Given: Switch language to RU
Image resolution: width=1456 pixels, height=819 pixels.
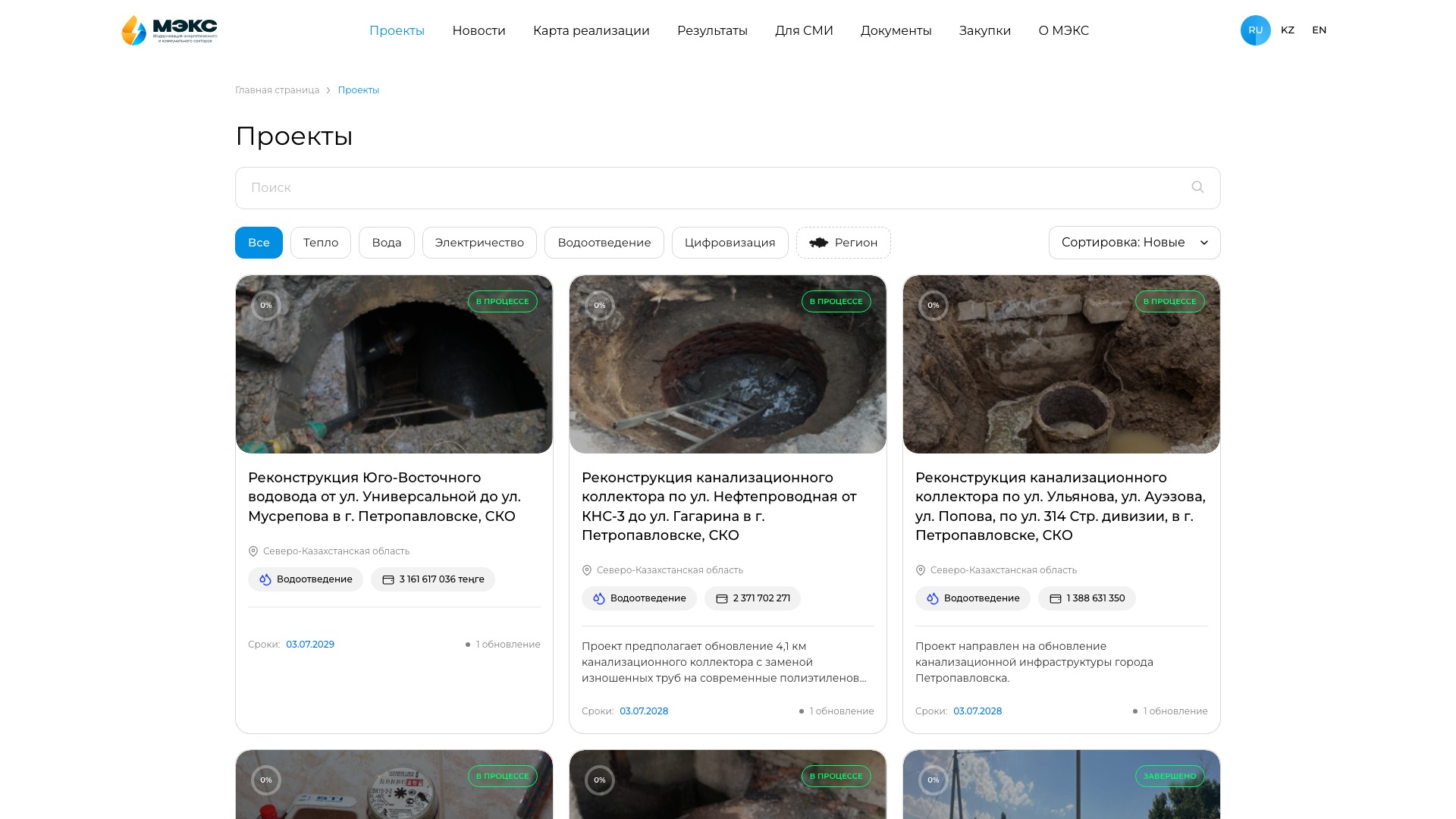Looking at the screenshot, I should 1256,30.
